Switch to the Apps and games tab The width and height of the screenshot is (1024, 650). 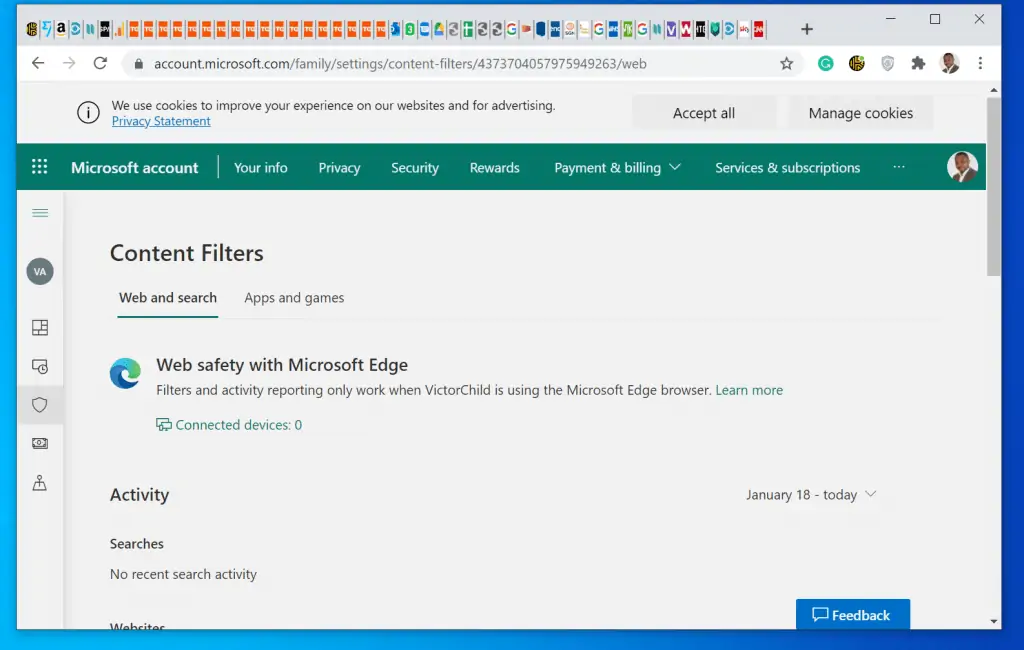pos(294,298)
